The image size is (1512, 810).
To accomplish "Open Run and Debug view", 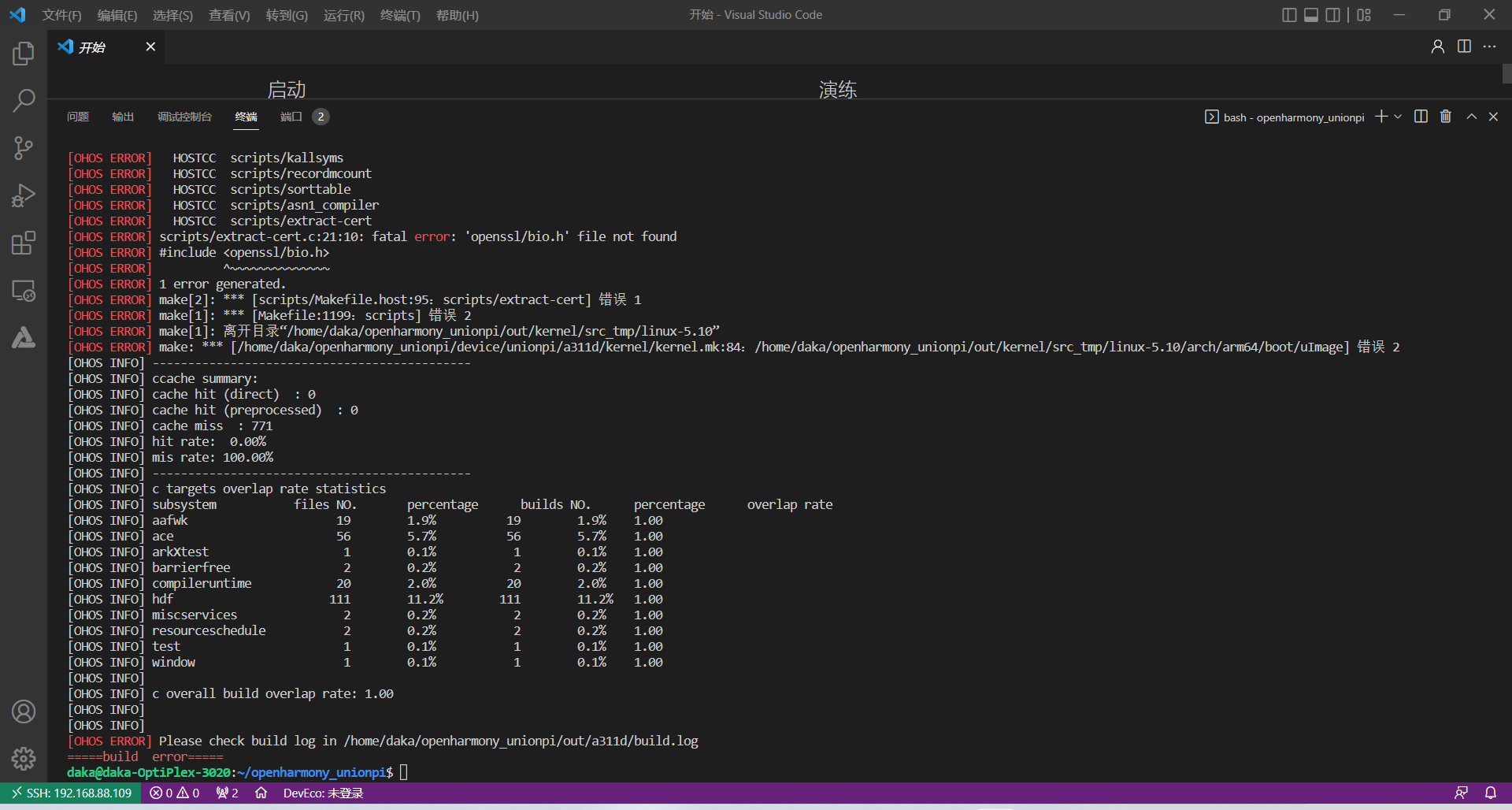I will (x=24, y=195).
